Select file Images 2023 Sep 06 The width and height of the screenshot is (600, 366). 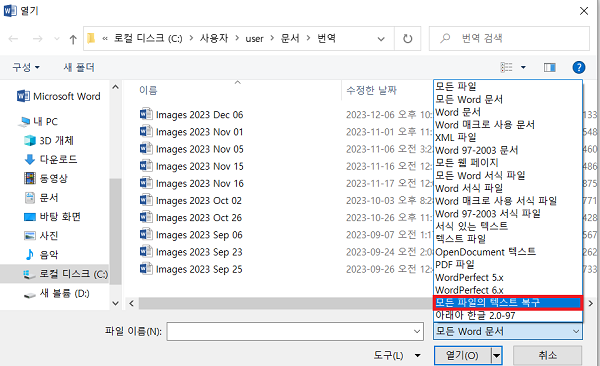[191, 235]
